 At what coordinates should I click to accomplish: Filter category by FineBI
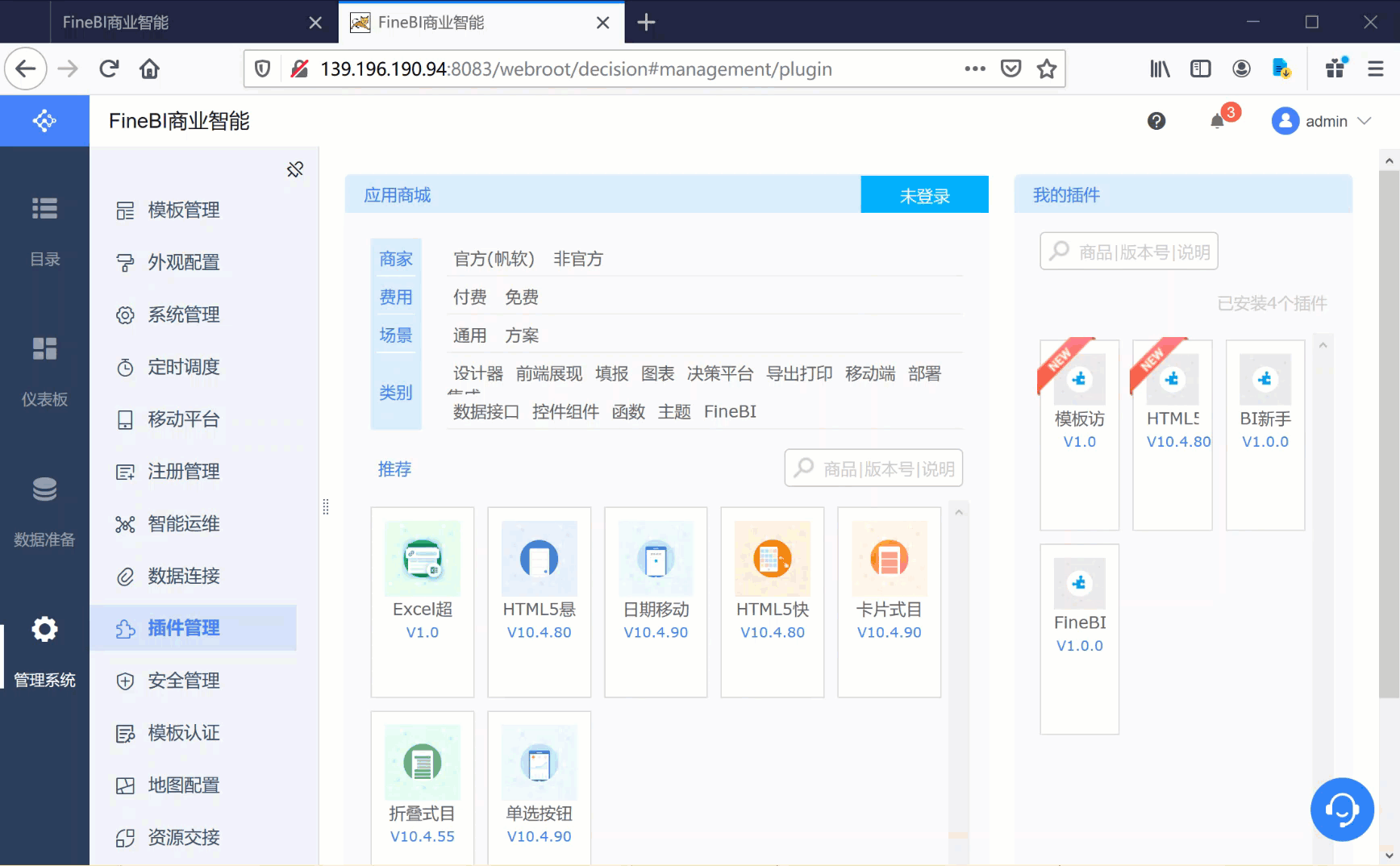tap(731, 411)
